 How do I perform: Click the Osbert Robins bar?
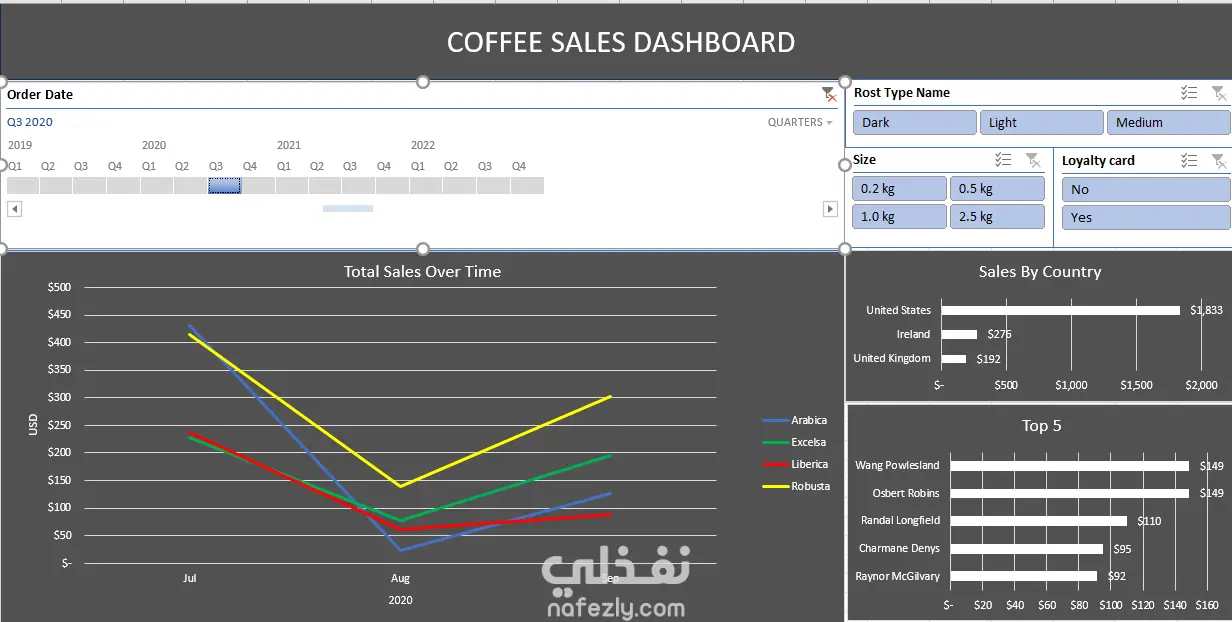point(1070,493)
